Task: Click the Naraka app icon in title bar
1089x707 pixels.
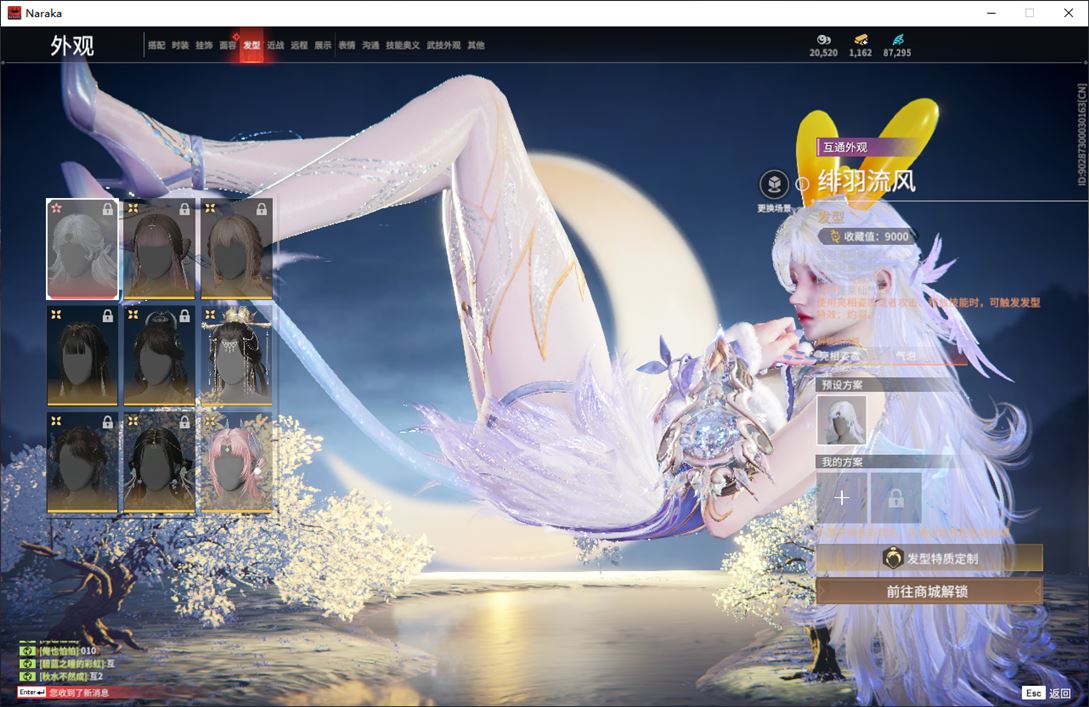Action: [14, 13]
